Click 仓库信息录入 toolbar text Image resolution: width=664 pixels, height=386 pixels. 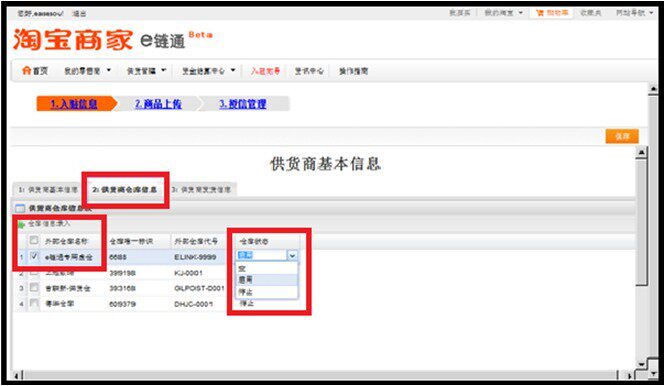pos(49,223)
